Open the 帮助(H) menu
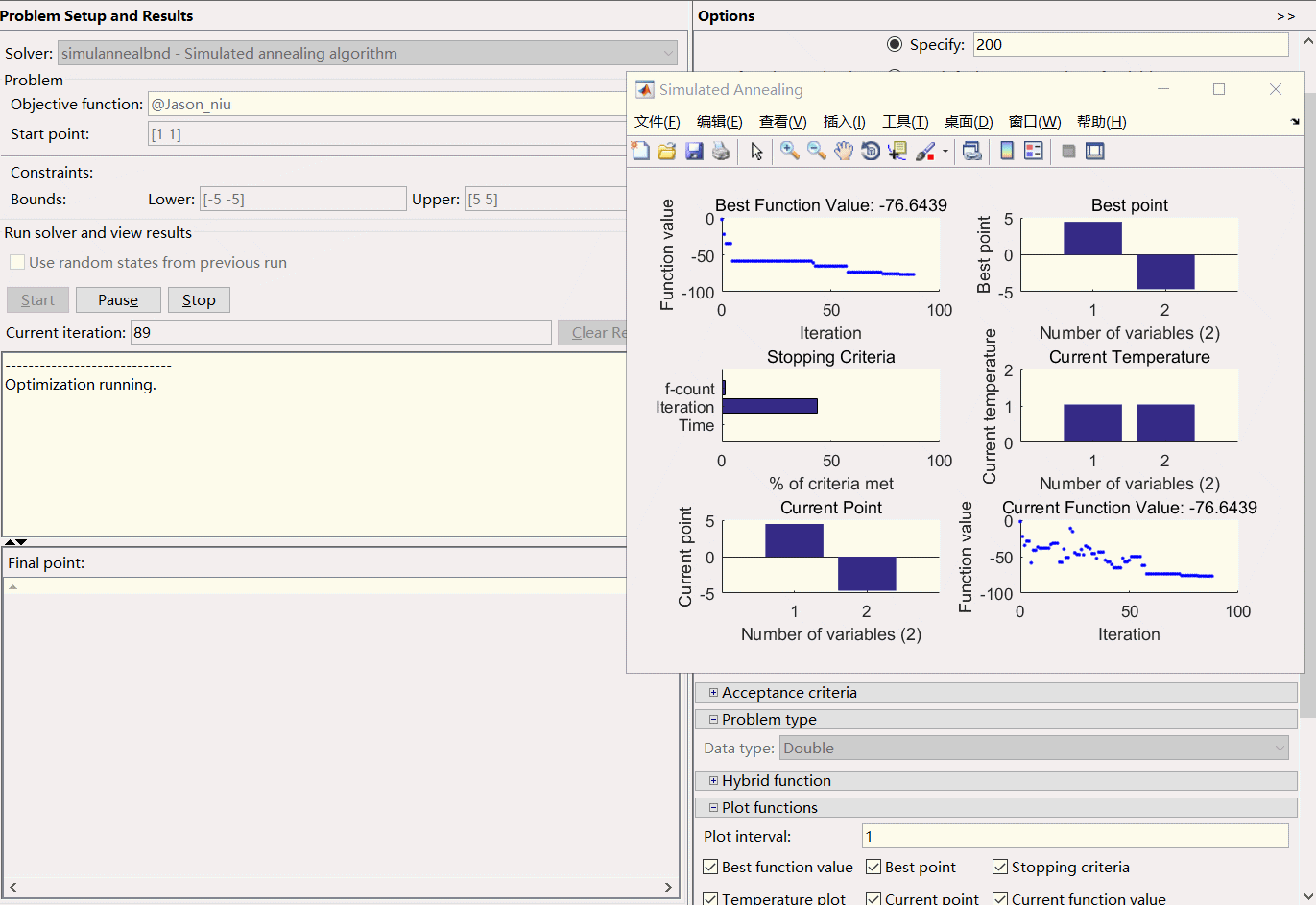Viewport: 1316px width, 905px height. 1101,121
